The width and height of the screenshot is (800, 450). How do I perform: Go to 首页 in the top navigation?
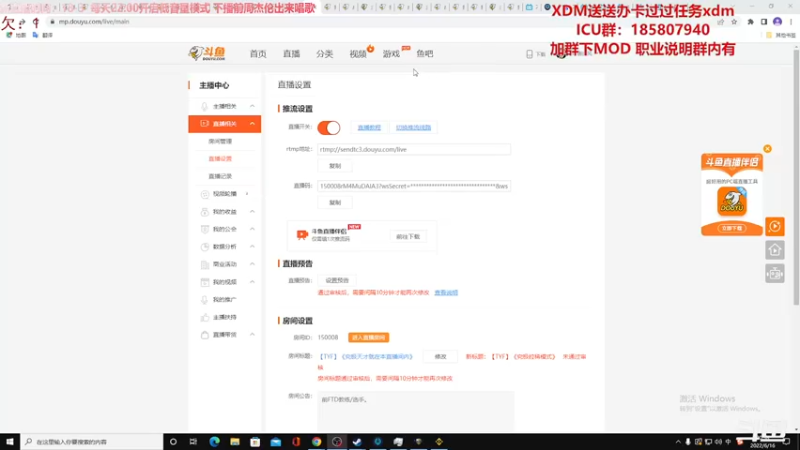(x=258, y=54)
